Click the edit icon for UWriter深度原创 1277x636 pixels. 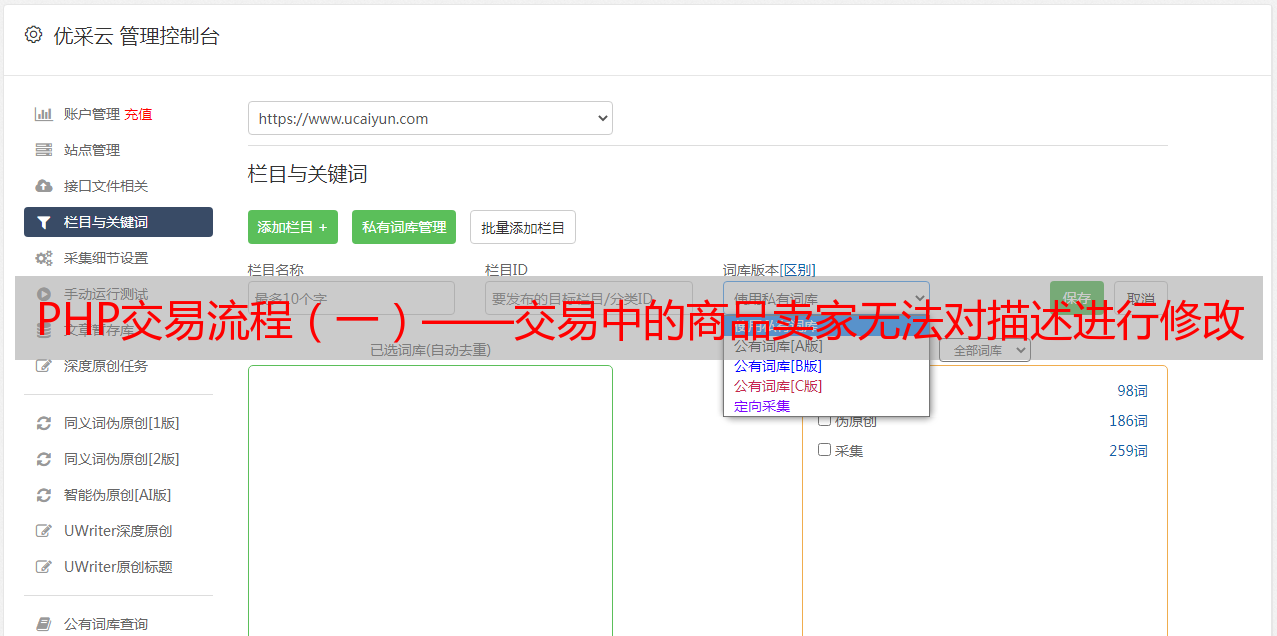click(x=44, y=531)
